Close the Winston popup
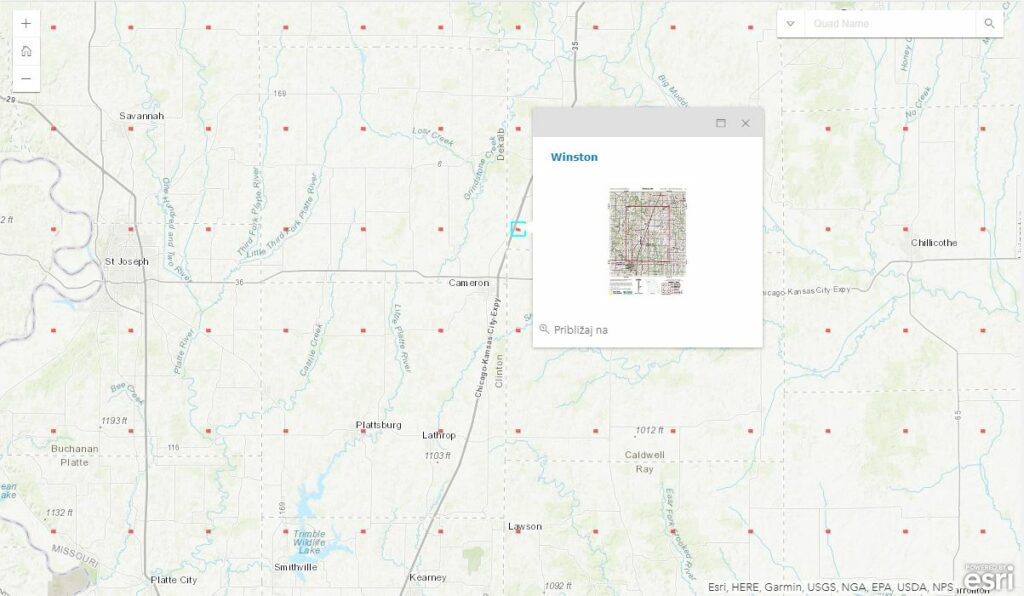 (745, 123)
